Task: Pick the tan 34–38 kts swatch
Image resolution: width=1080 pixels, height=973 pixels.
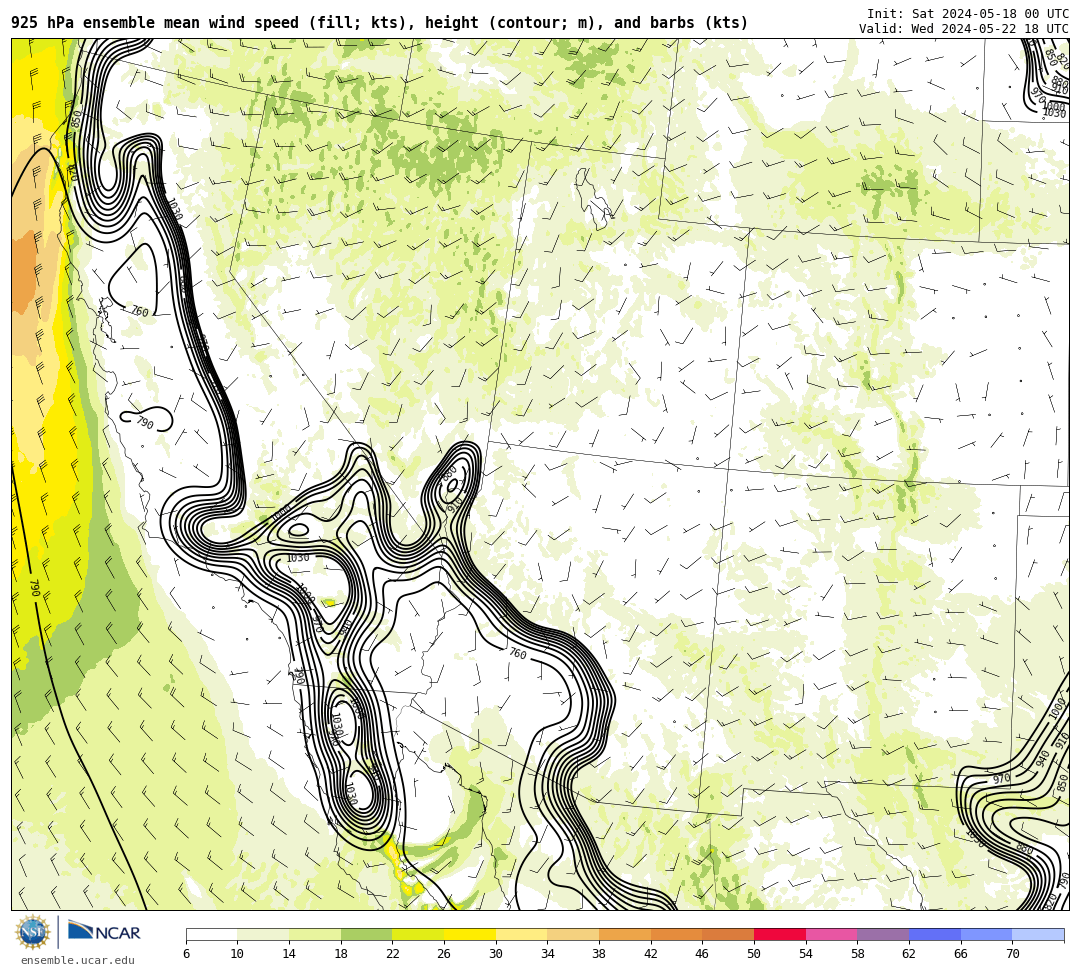Action: click(x=574, y=934)
